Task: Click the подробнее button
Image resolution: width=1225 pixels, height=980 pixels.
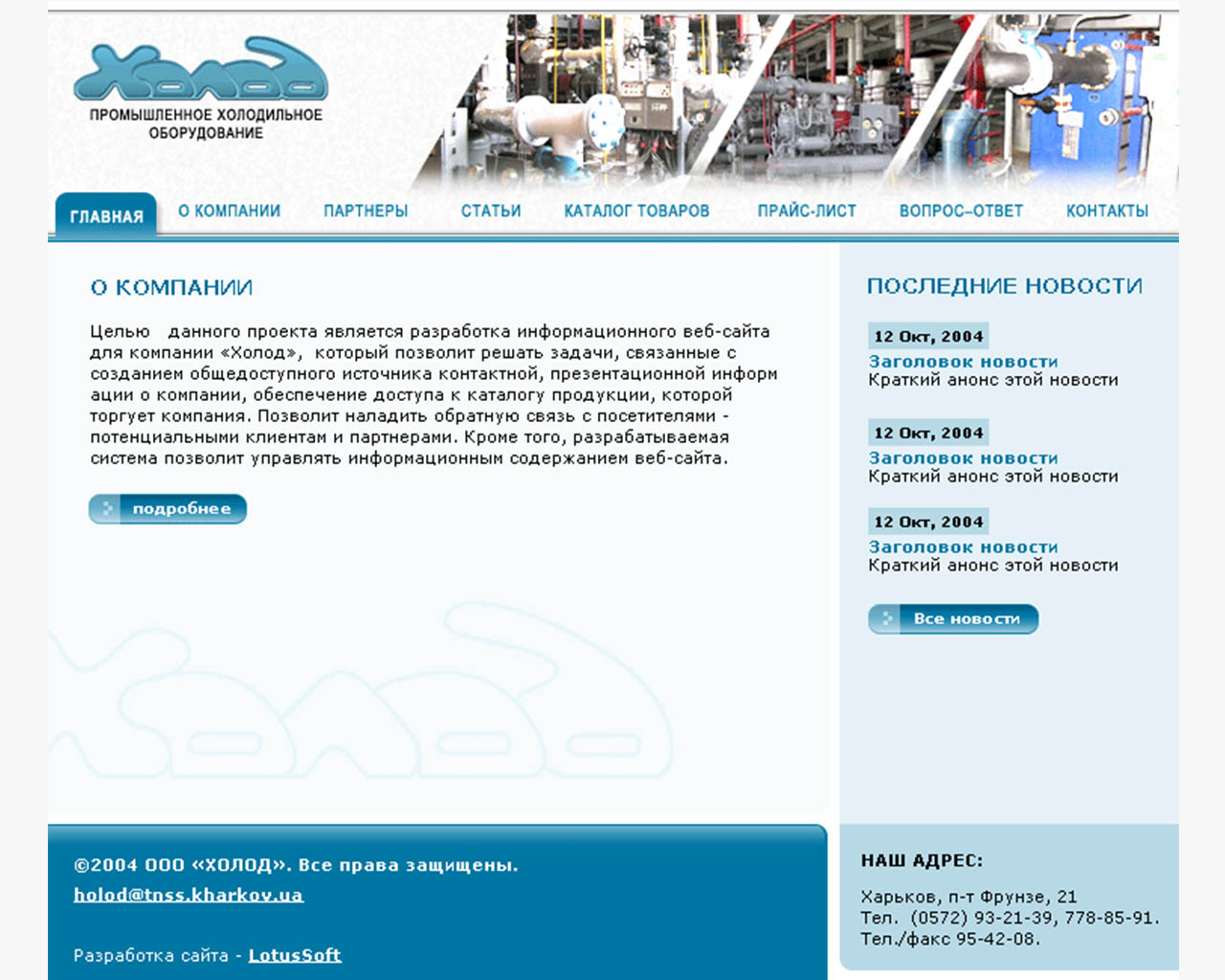Action: (167, 509)
